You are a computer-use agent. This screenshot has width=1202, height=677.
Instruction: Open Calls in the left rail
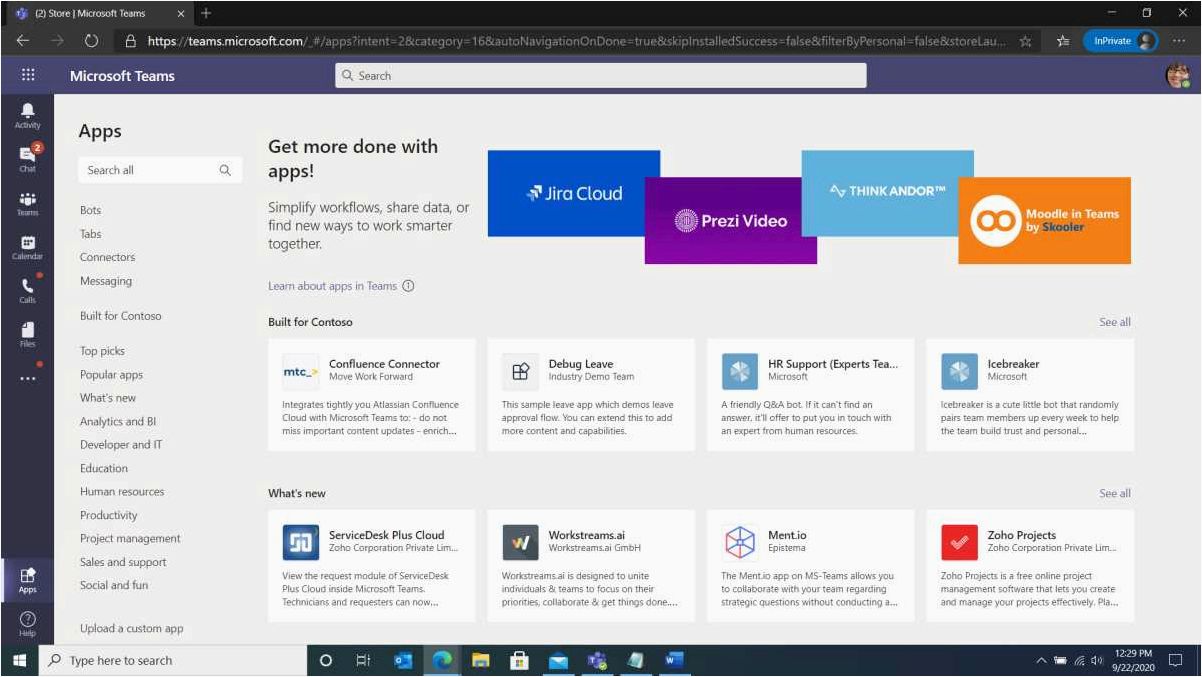27,291
